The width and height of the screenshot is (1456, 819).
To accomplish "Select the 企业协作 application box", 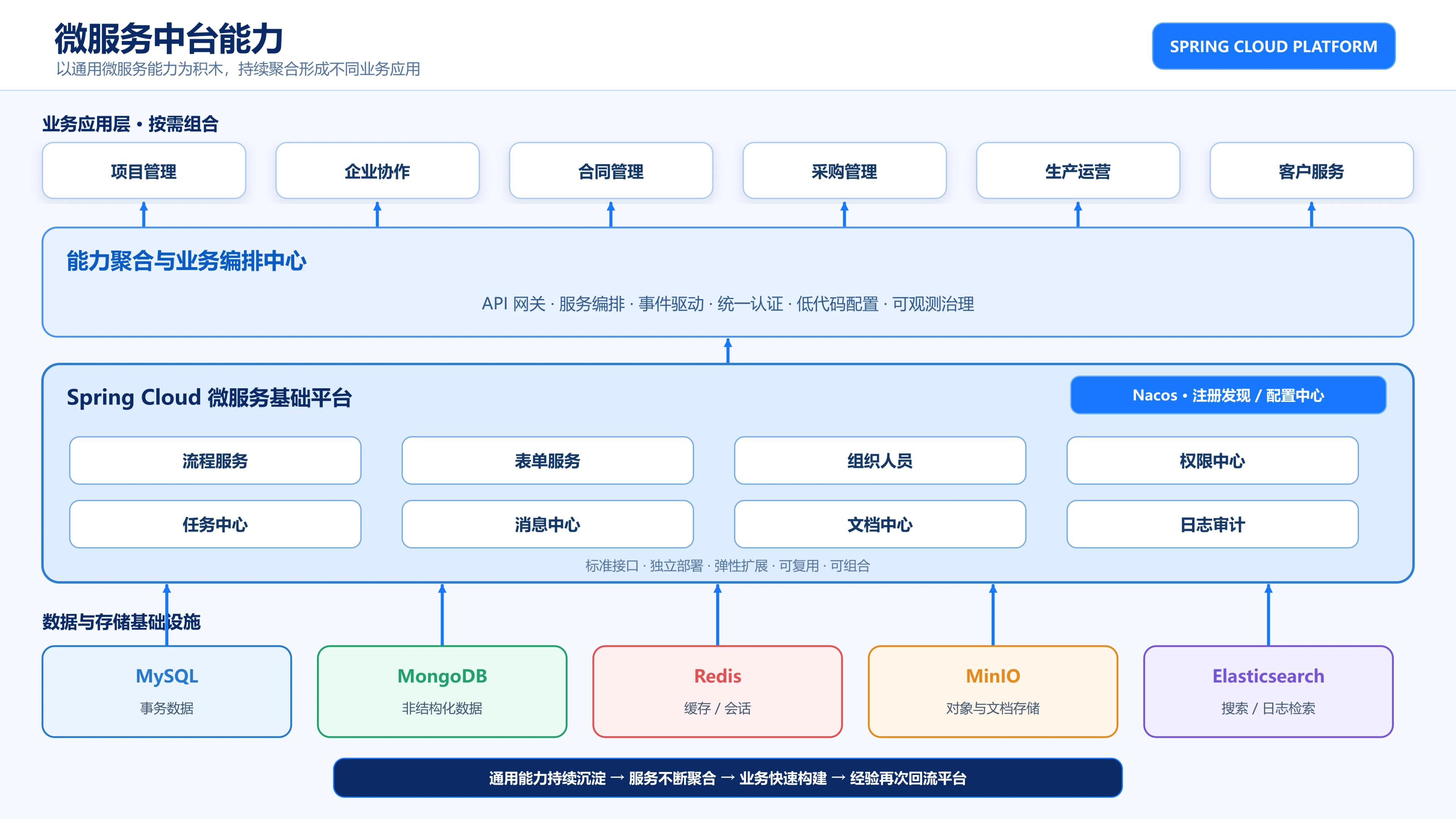I will click(x=378, y=171).
